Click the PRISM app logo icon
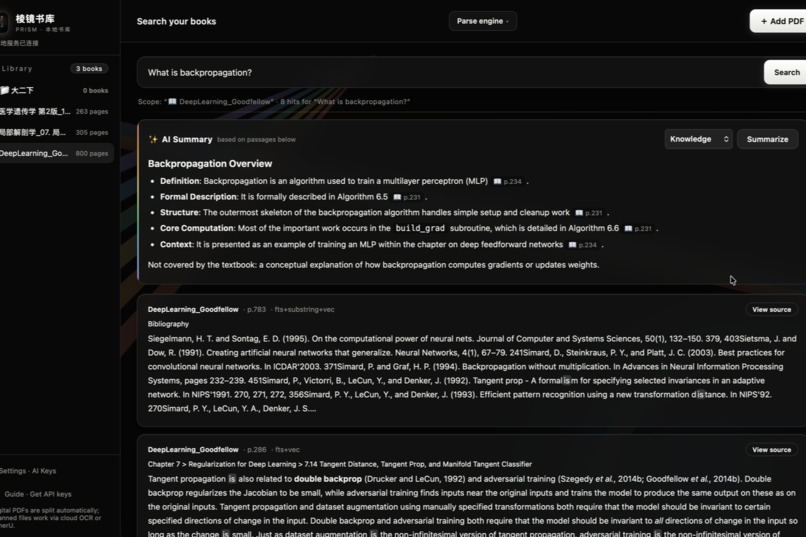This screenshot has width=806, height=537. (x=3, y=22)
